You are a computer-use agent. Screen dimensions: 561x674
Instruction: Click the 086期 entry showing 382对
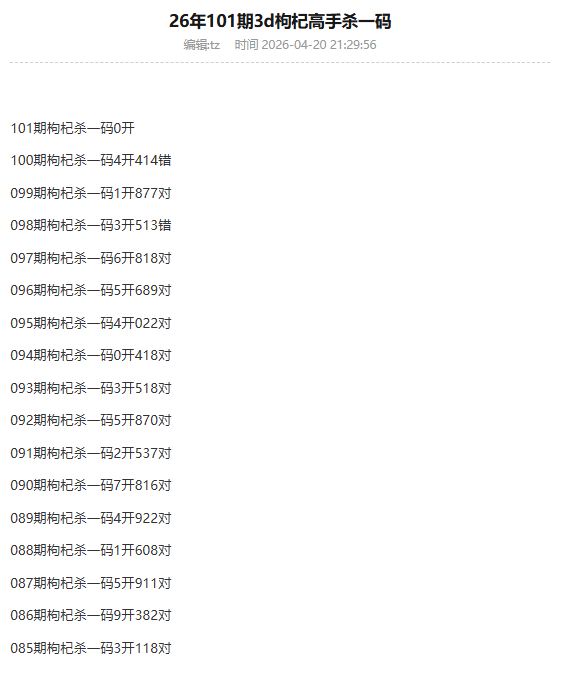coord(91,615)
